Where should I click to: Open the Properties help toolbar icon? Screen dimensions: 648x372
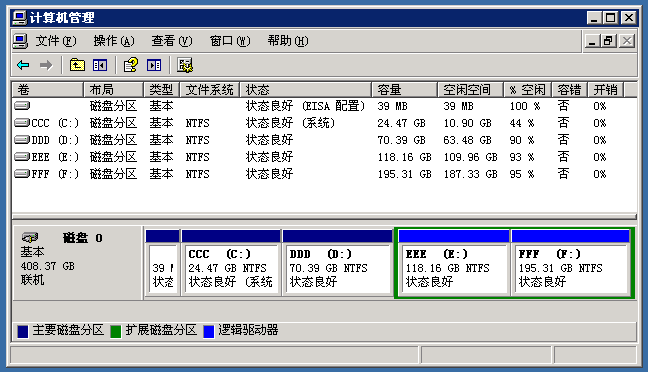point(131,65)
